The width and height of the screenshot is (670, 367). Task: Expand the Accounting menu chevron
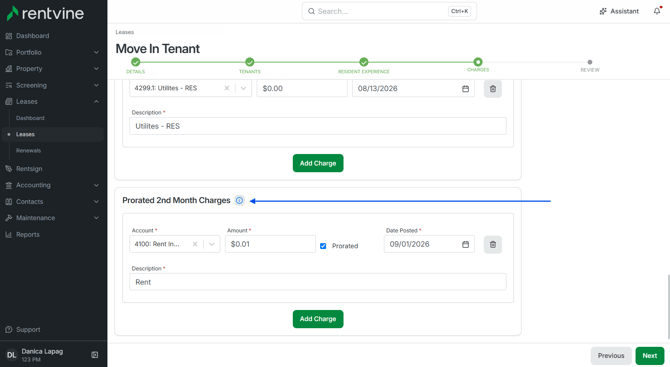point(96,185)
